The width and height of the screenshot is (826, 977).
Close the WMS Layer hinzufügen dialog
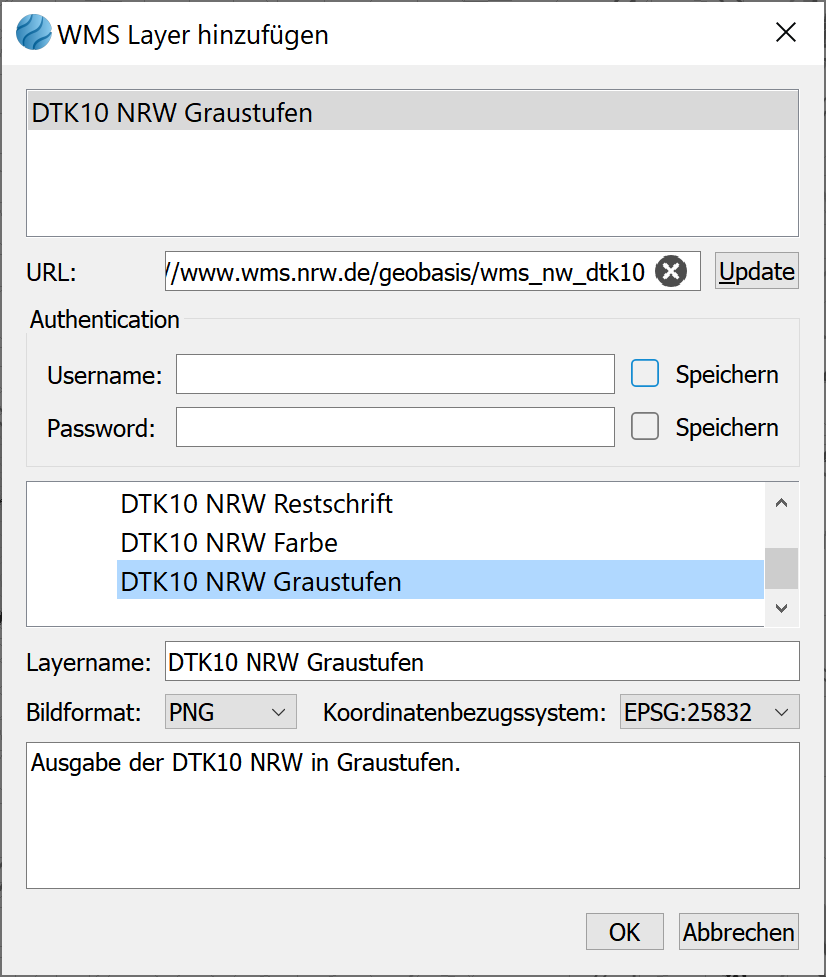click(786, 33)
